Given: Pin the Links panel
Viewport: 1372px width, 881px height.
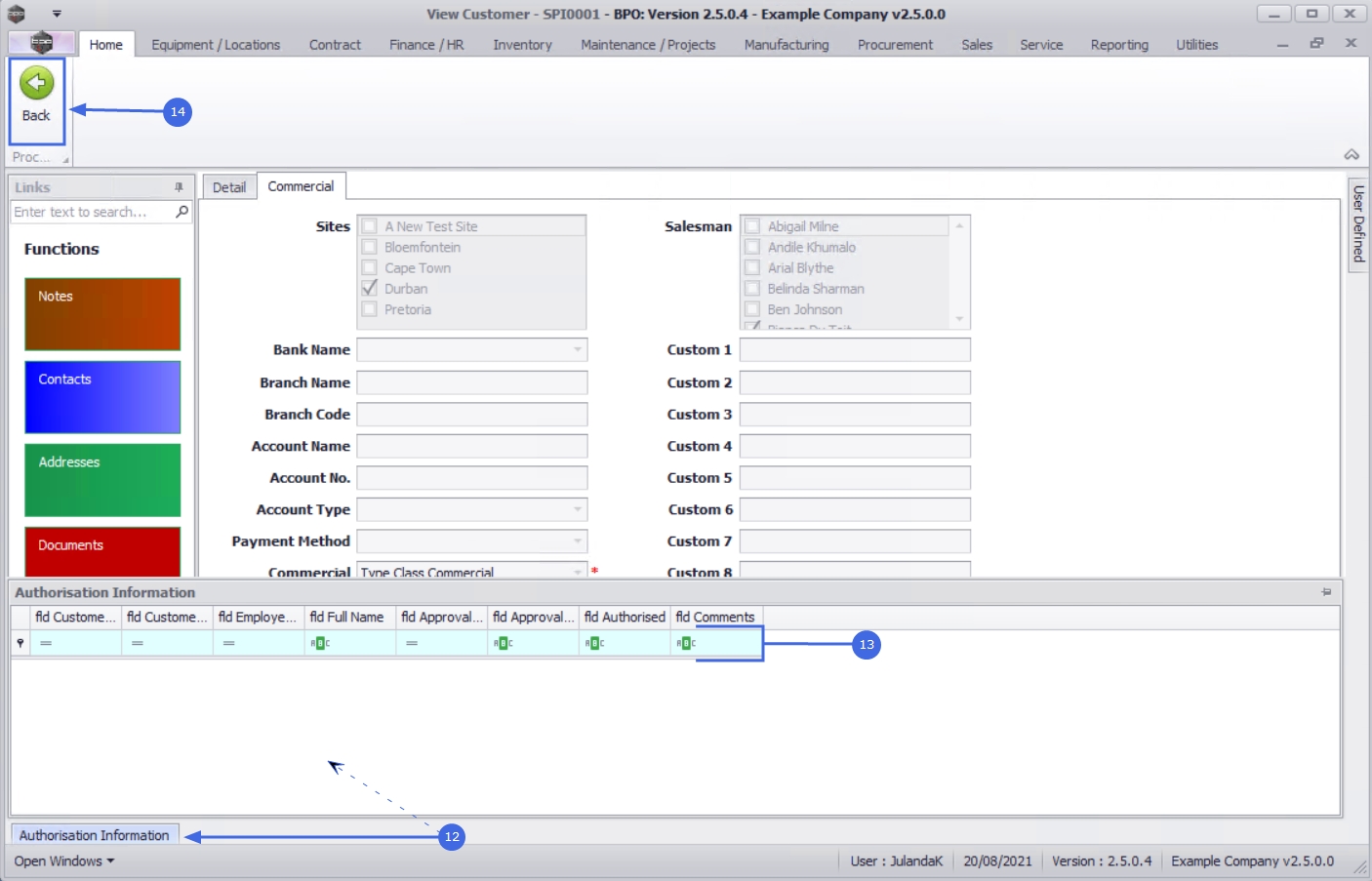Looking at the screenshot, I should tap(179, 187).
